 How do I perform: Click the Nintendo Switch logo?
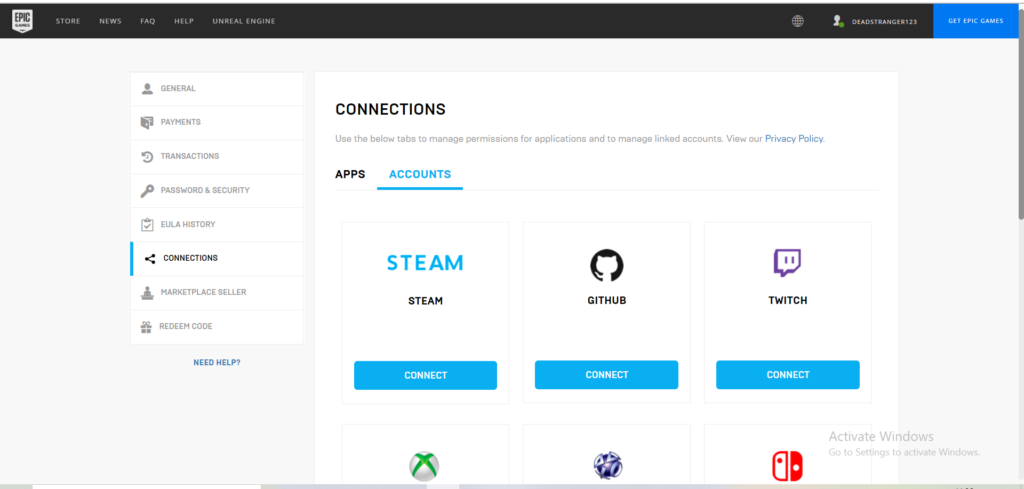pyautogui.click(x=788, y=466)
